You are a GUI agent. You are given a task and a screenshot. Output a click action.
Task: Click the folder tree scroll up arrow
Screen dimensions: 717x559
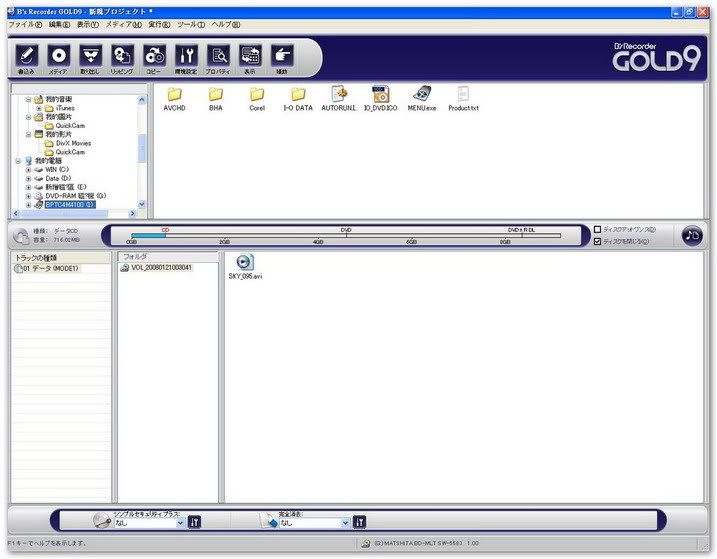pos(141,100)
